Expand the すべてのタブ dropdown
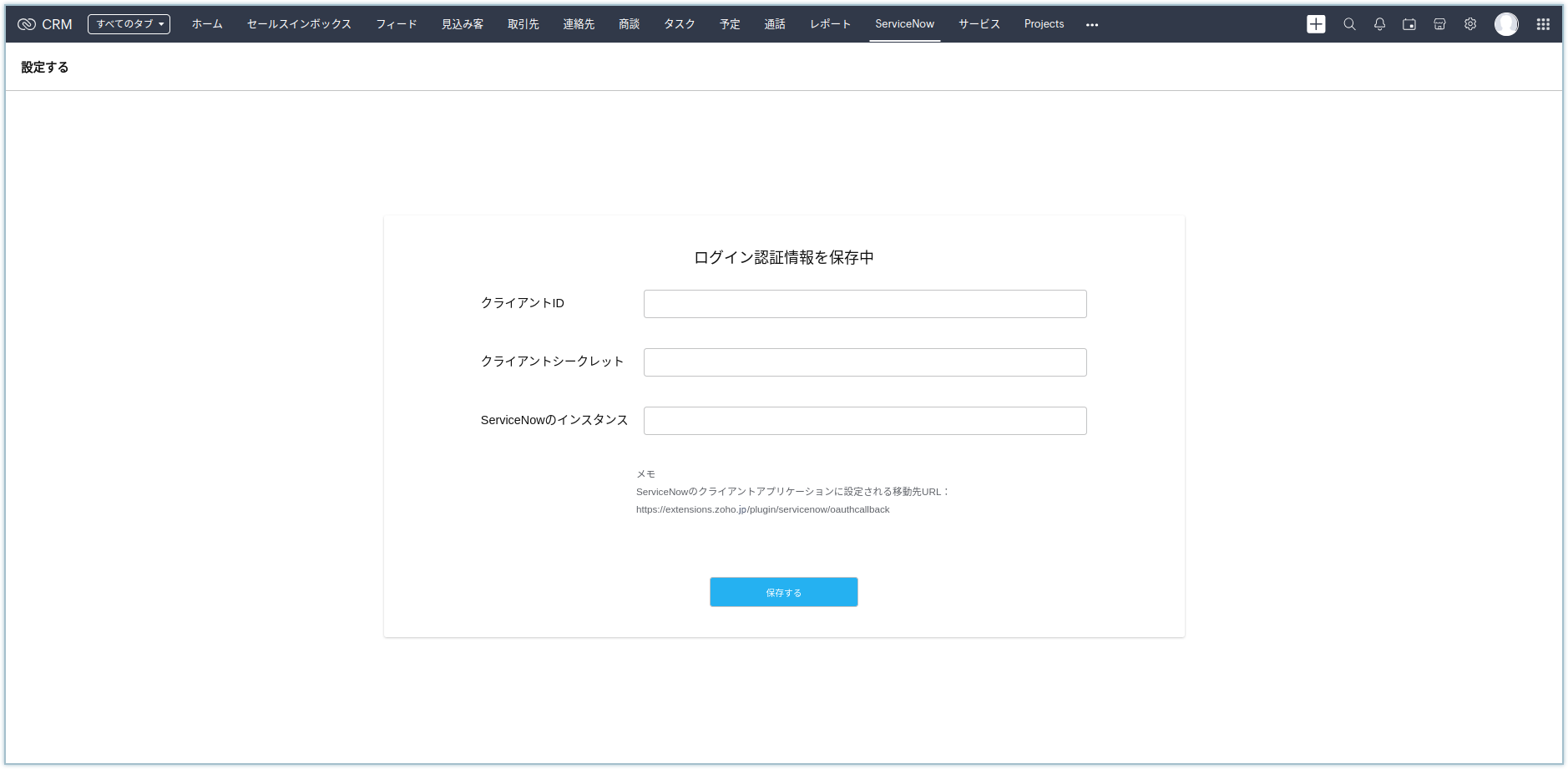 click(129, 24)
